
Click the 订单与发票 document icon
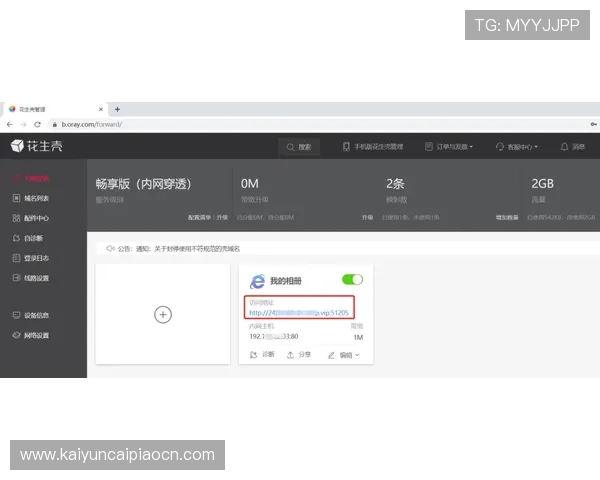(x=429, y=147)
